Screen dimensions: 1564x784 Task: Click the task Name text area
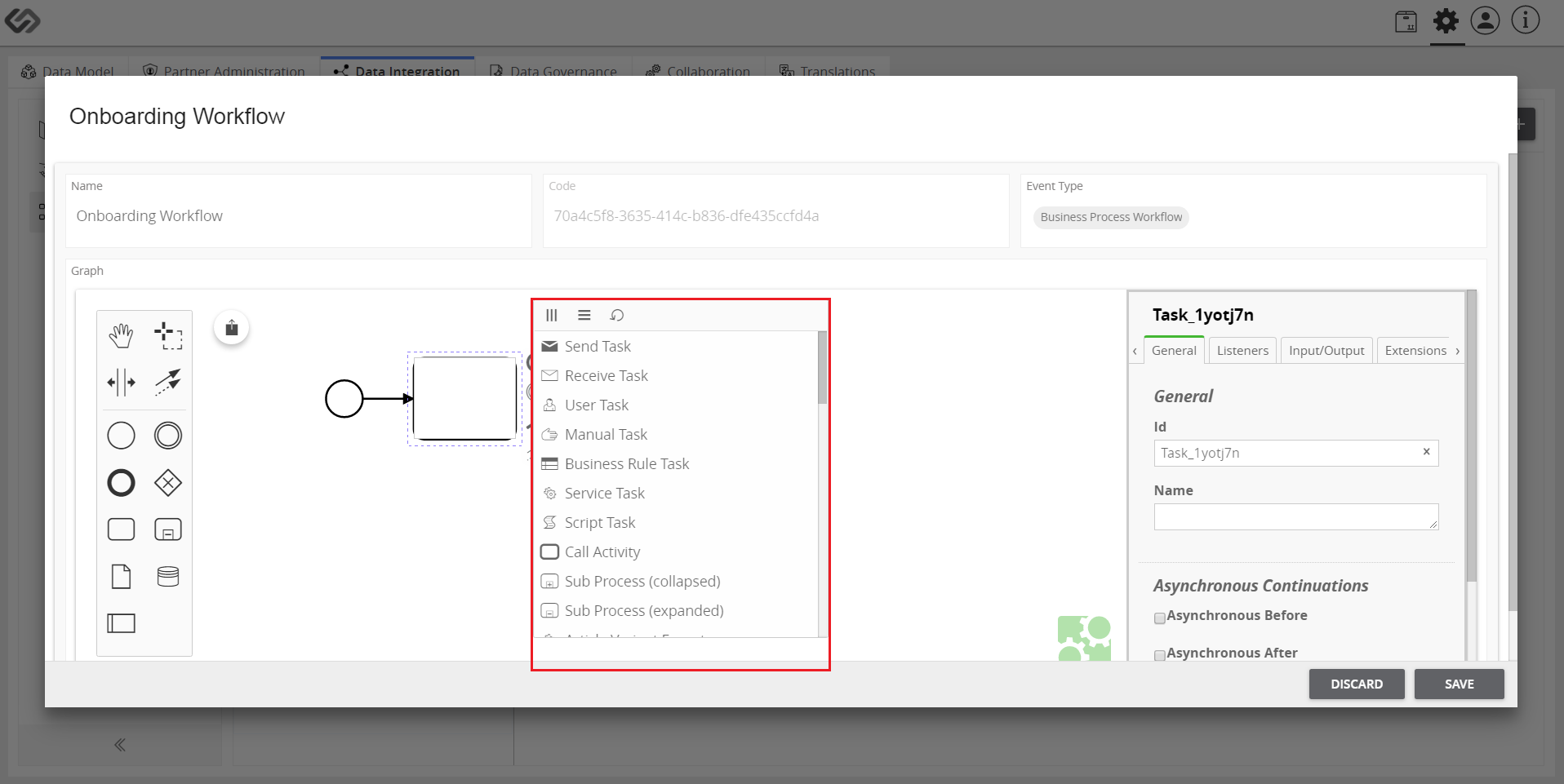(1295, 517)
